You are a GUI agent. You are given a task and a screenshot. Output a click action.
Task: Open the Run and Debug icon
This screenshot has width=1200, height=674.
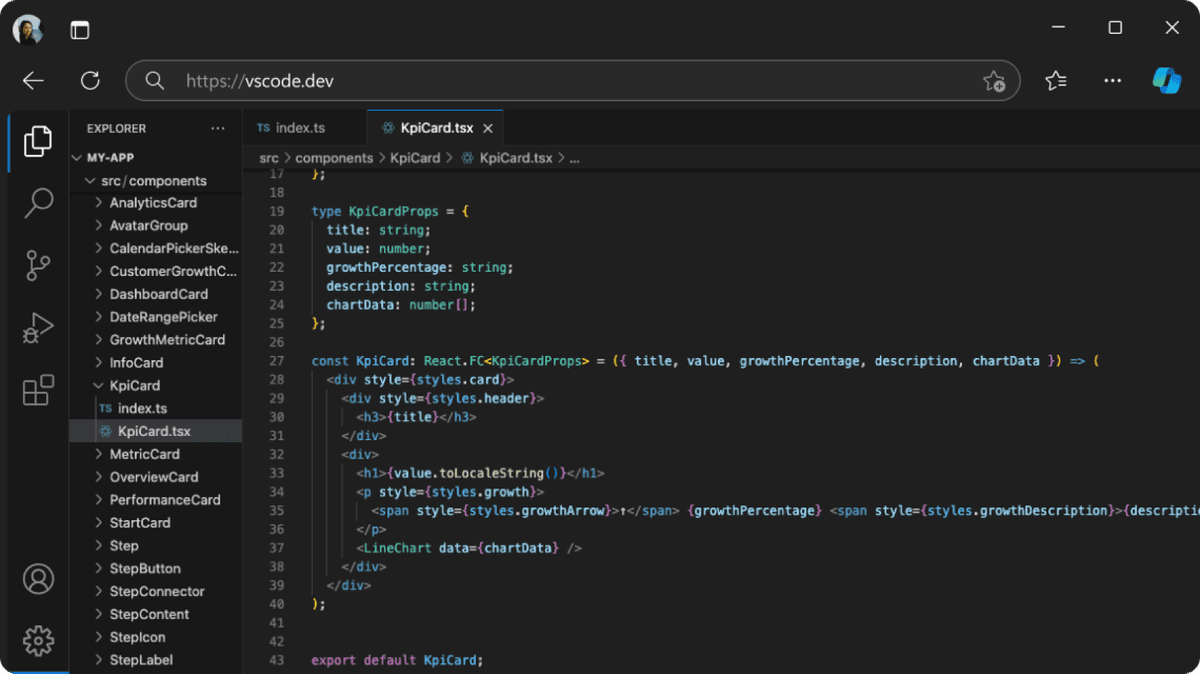(x=38, y=328)
